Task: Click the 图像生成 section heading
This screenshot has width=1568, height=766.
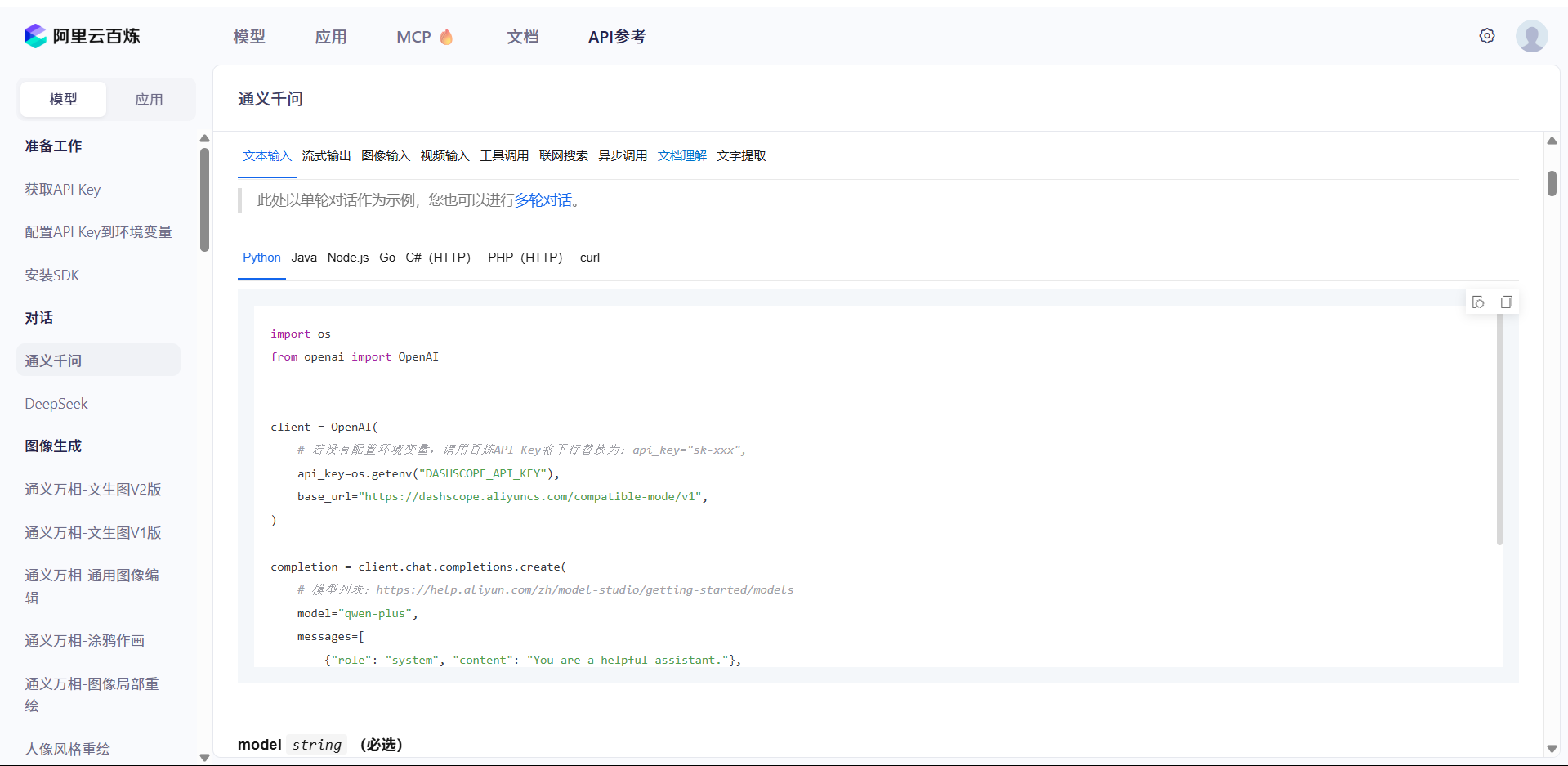Action: click(x=53, y=446)
